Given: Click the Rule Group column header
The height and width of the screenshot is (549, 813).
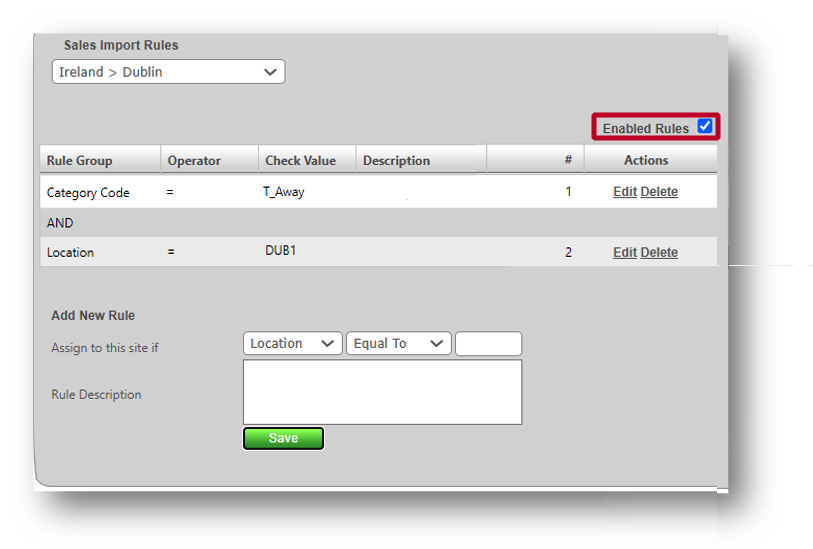Looking at the screenshot, I should (100, 160).
